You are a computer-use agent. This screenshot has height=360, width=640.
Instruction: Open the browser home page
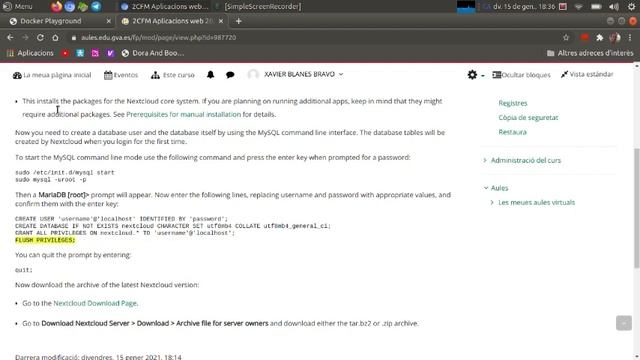(x=55, y=37)
